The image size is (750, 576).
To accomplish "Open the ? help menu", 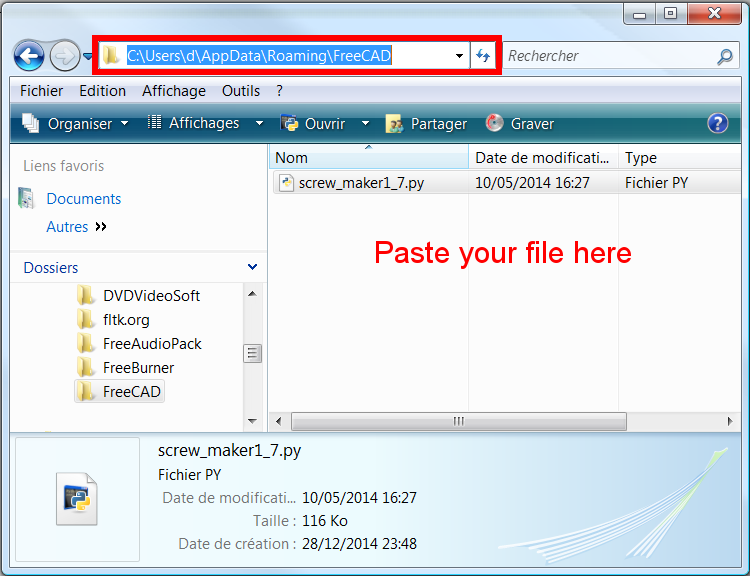I will click(x=279, y=91).
